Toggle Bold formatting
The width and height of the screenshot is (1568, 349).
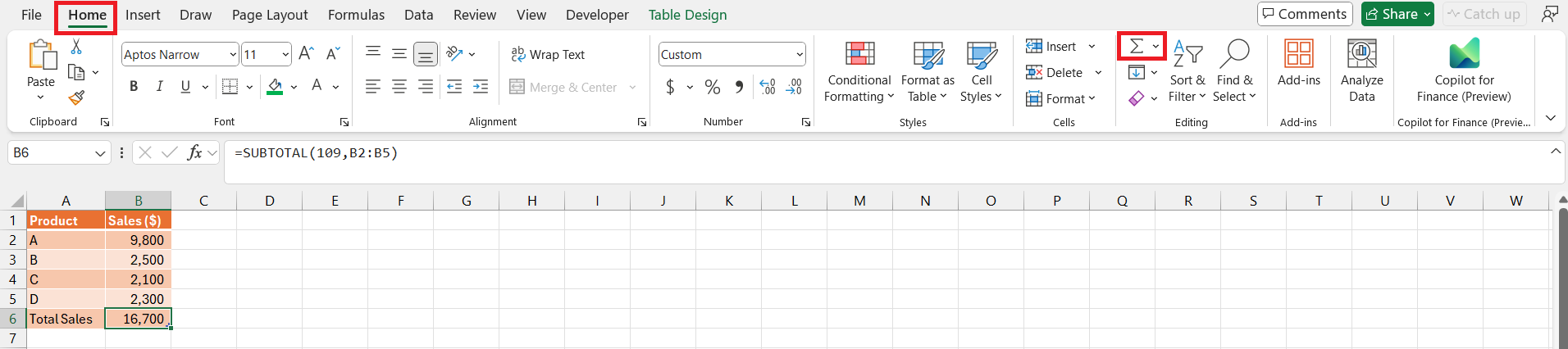[134, 86]
